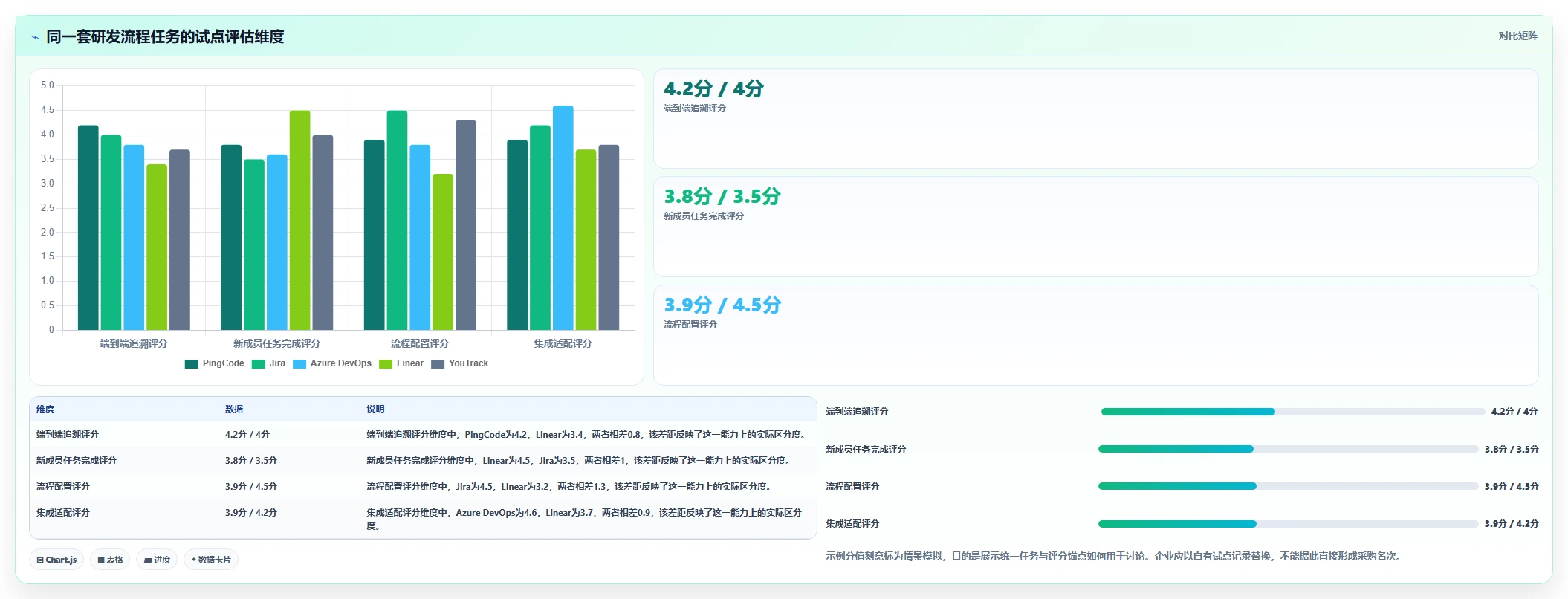Click the 集成适配评分 progress bar
1568x599 pixels.
click(1288, 524)
